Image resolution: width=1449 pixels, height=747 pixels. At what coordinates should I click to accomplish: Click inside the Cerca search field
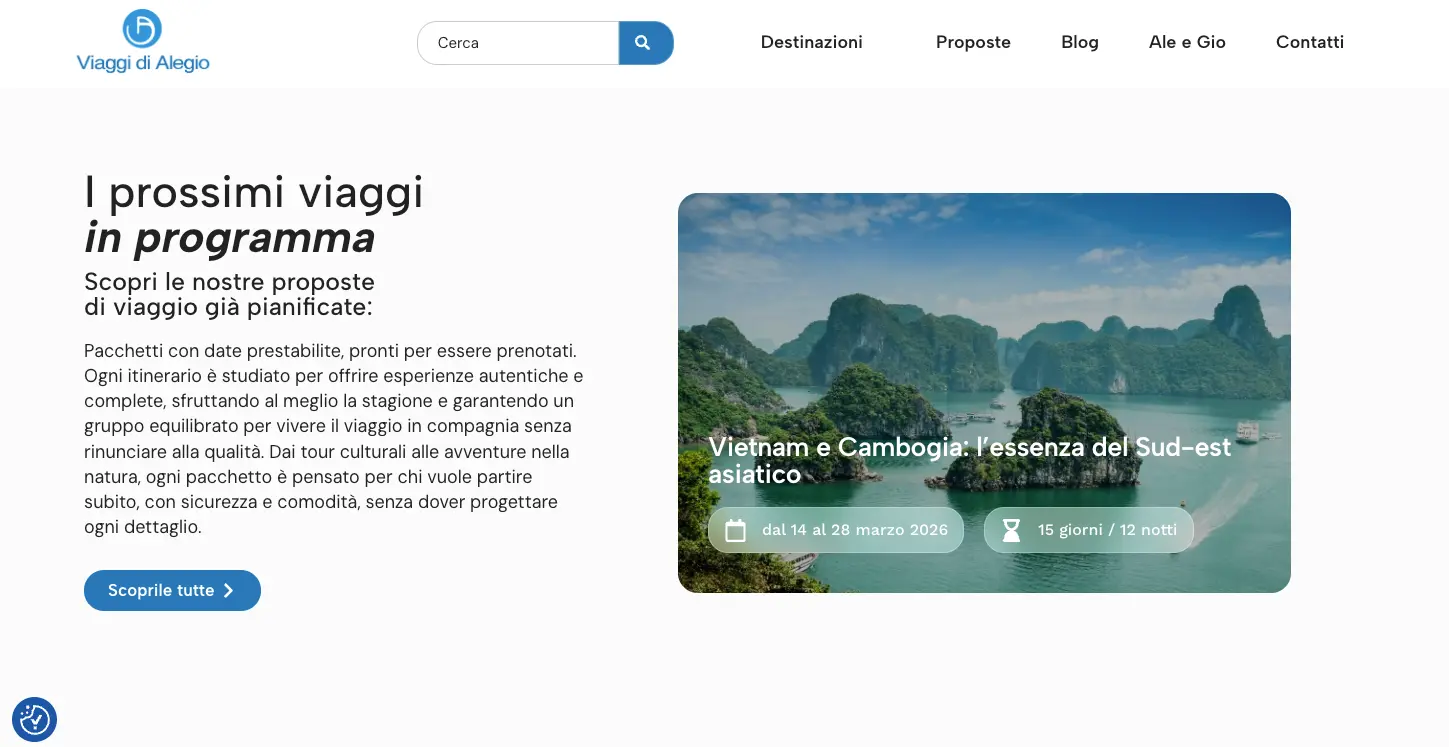pyautogui.click(x=518, y=43)
